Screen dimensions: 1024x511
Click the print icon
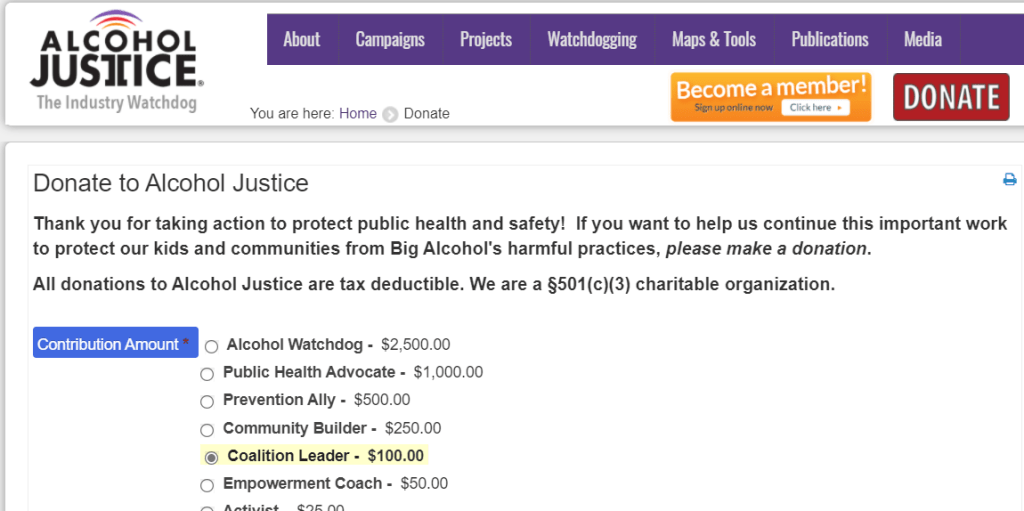click(1009, 180)
